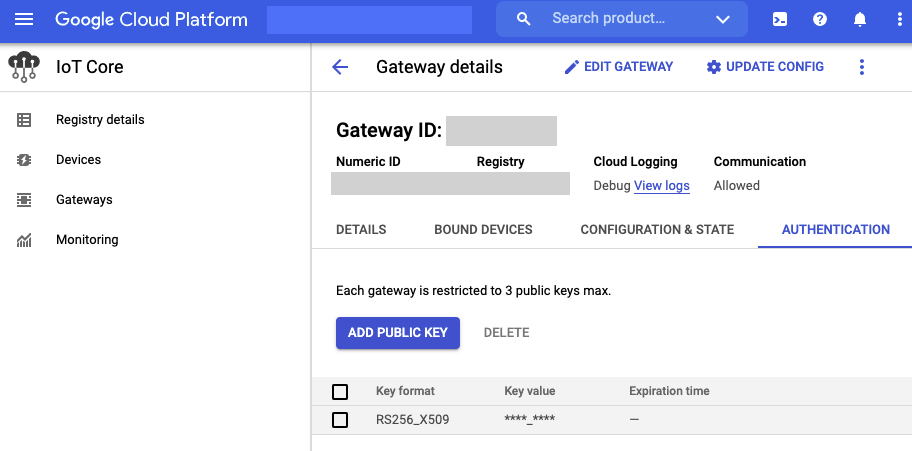Click the Monitoring chart icon

pyautogui.click(x=24, y=240)
